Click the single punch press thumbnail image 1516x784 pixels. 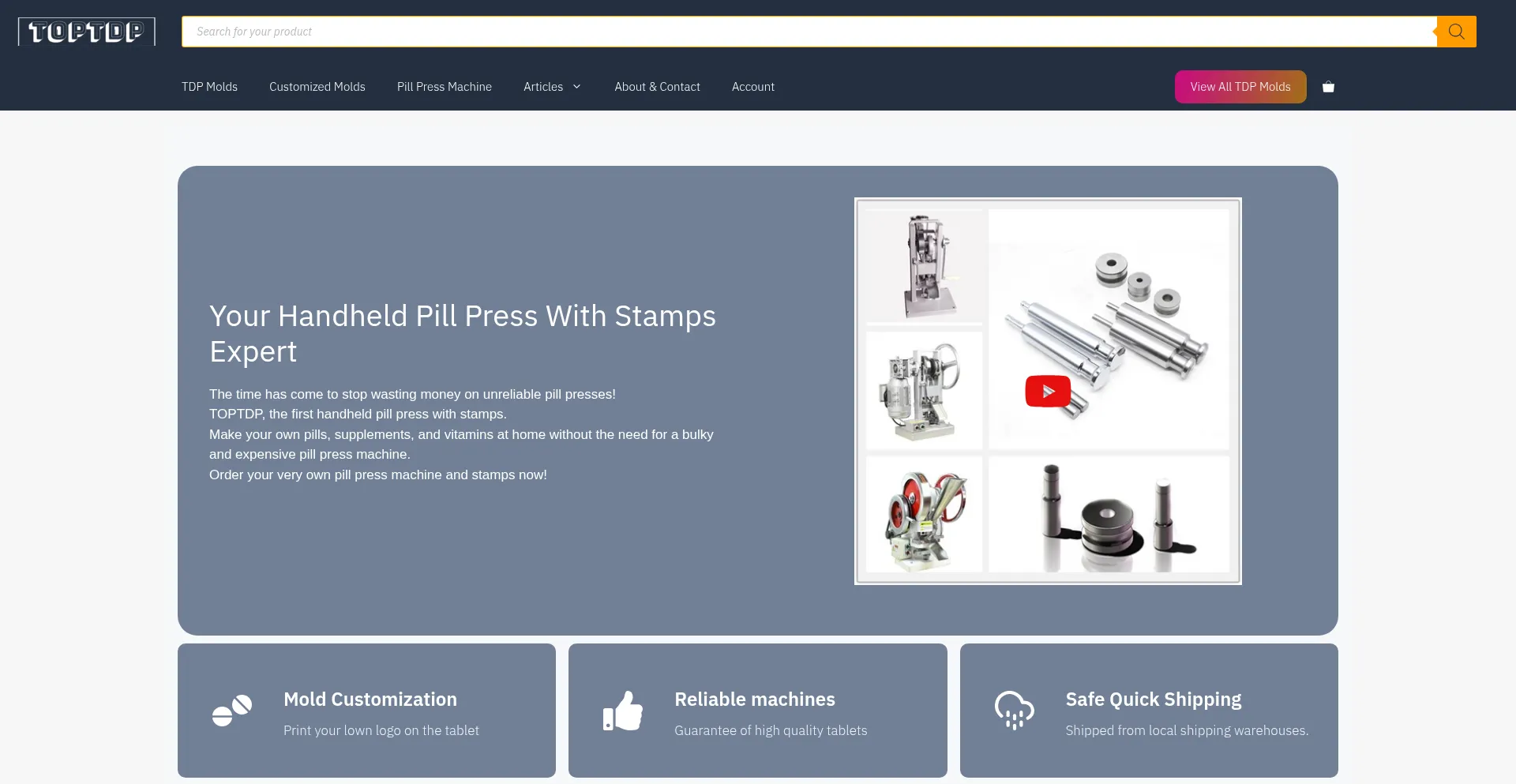click(925, 266)
